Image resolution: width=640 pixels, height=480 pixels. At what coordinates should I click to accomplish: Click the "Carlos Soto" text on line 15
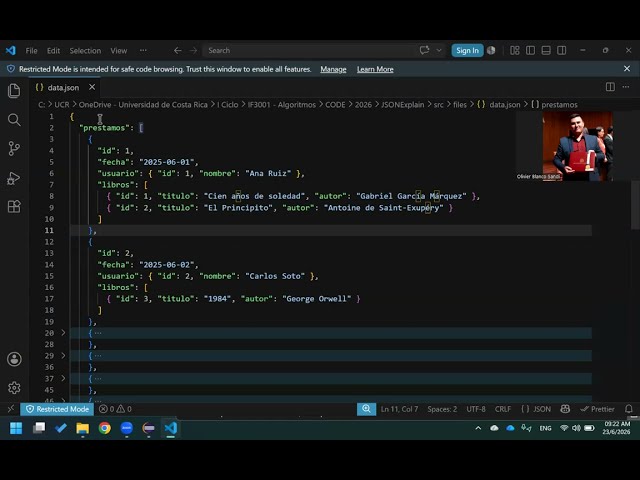[x=275, y=276]
